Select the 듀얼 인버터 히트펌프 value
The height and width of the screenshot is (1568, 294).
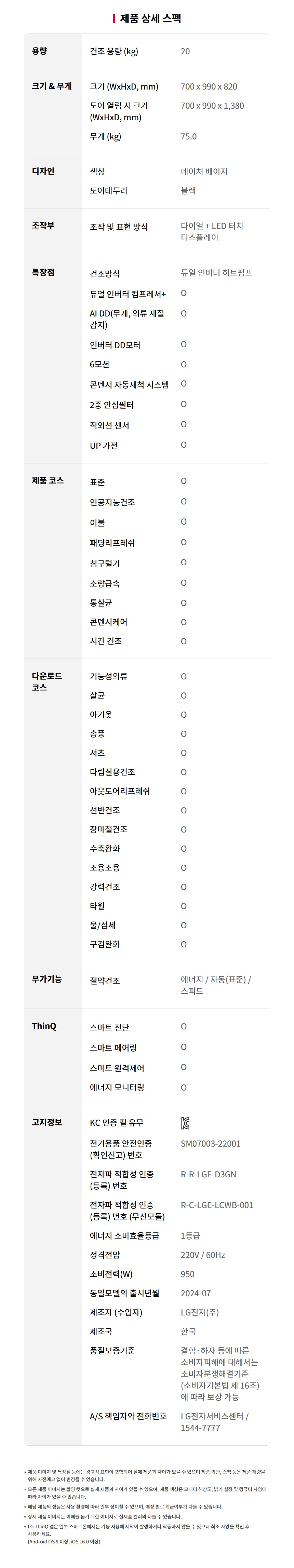[x=216, y=273]
